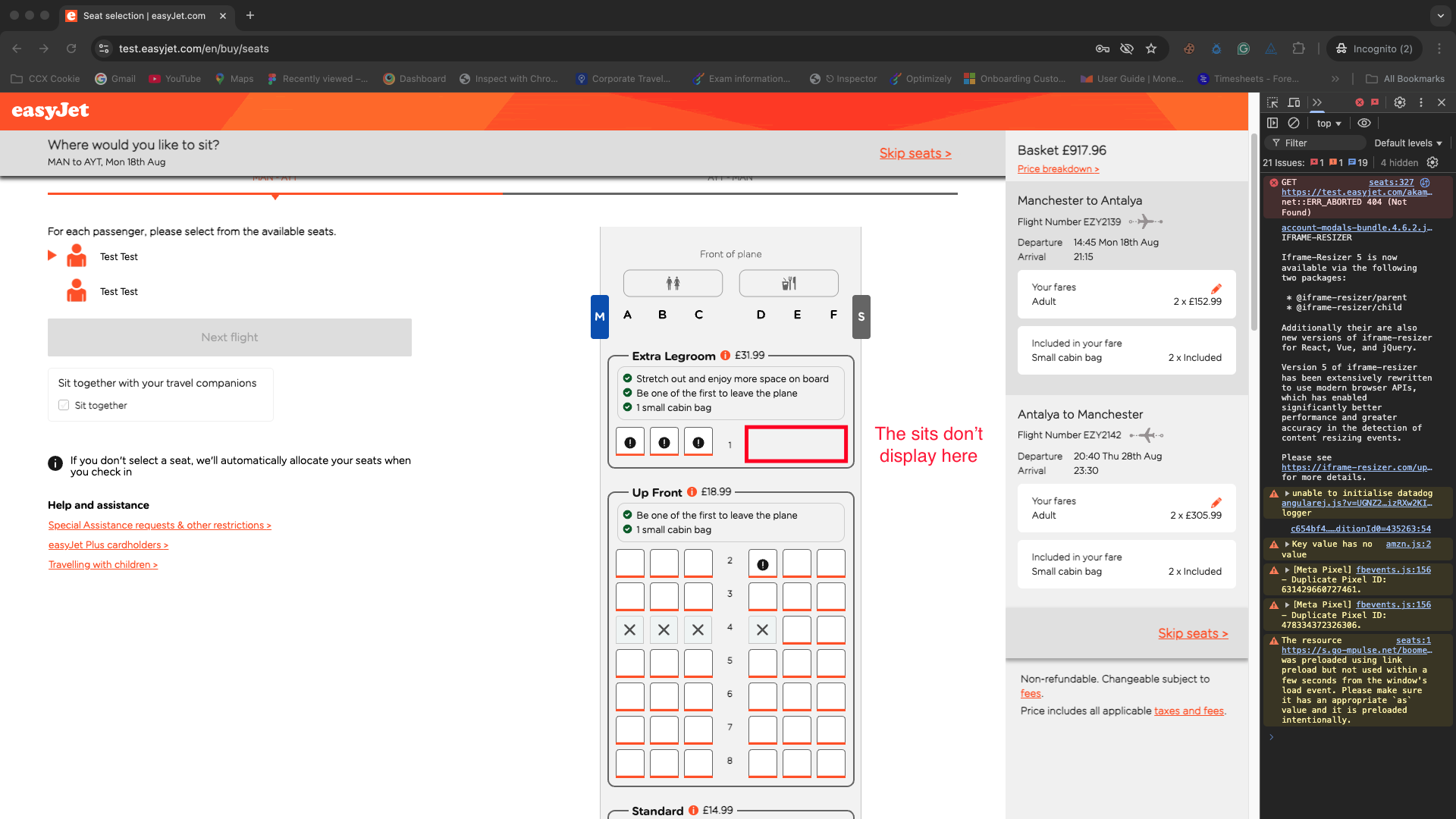Click the Skip seats link in header
The image size is (1456, 819).
click(915, 153)
